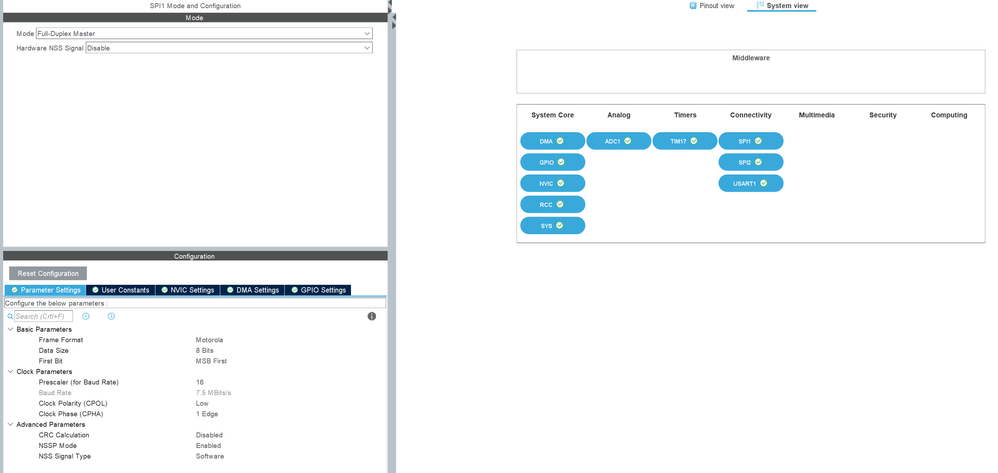998x473 pixels.
Task: Open the ADC1 analog button
Action: (619, 141)
